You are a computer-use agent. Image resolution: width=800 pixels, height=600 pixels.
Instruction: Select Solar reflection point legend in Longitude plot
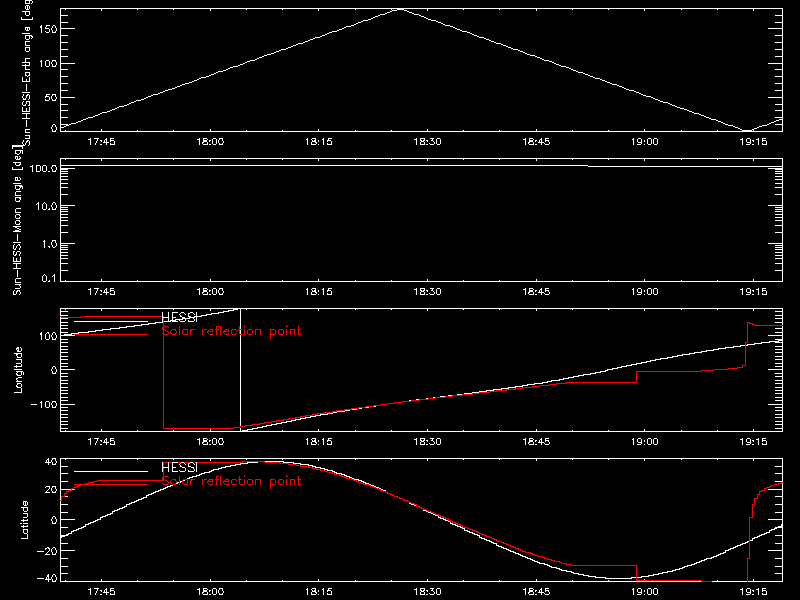[231, 331]
